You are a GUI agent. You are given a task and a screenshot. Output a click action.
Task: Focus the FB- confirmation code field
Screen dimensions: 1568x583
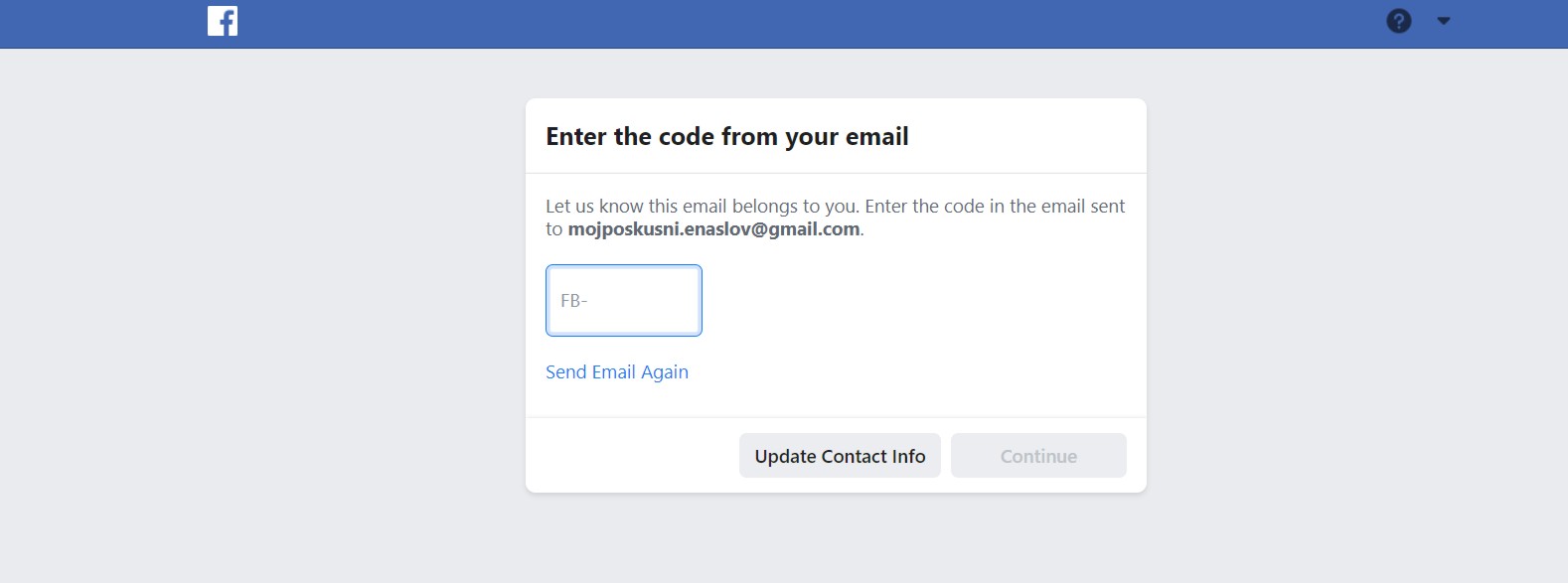click(x=624, y=300)
